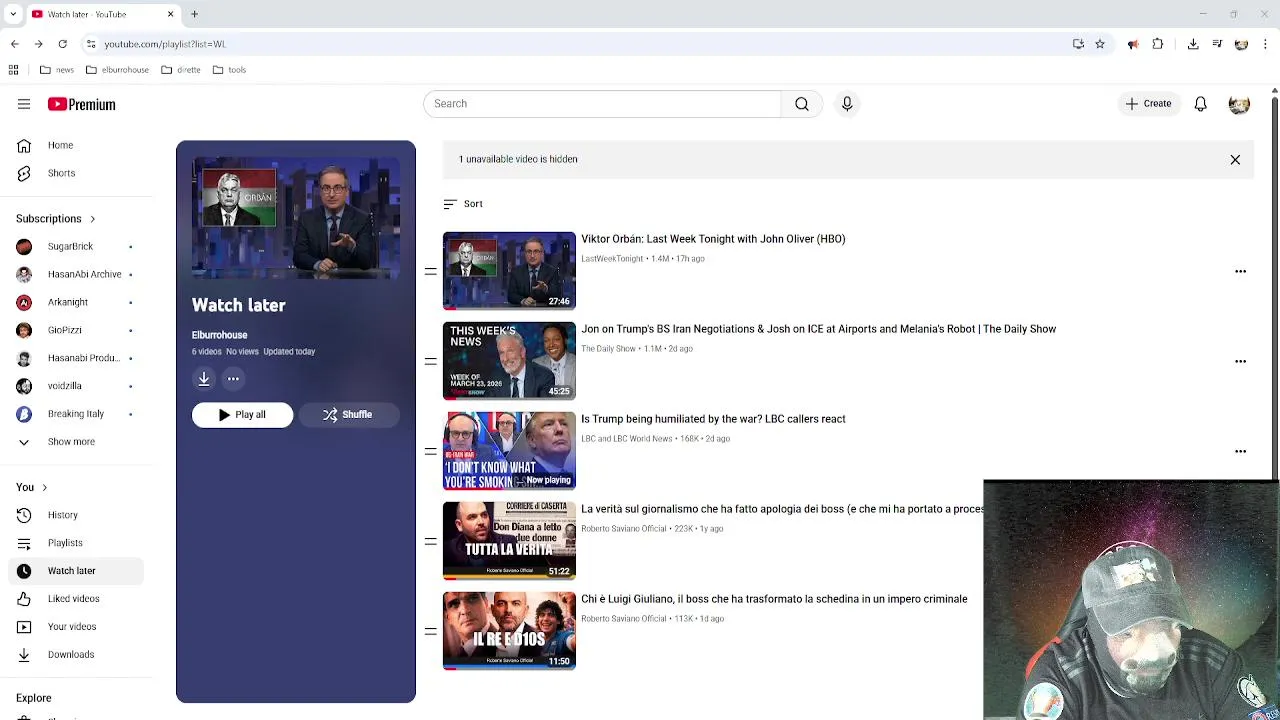Download the Watch later playlist
1280x720 pixels.
pos(204,379)
